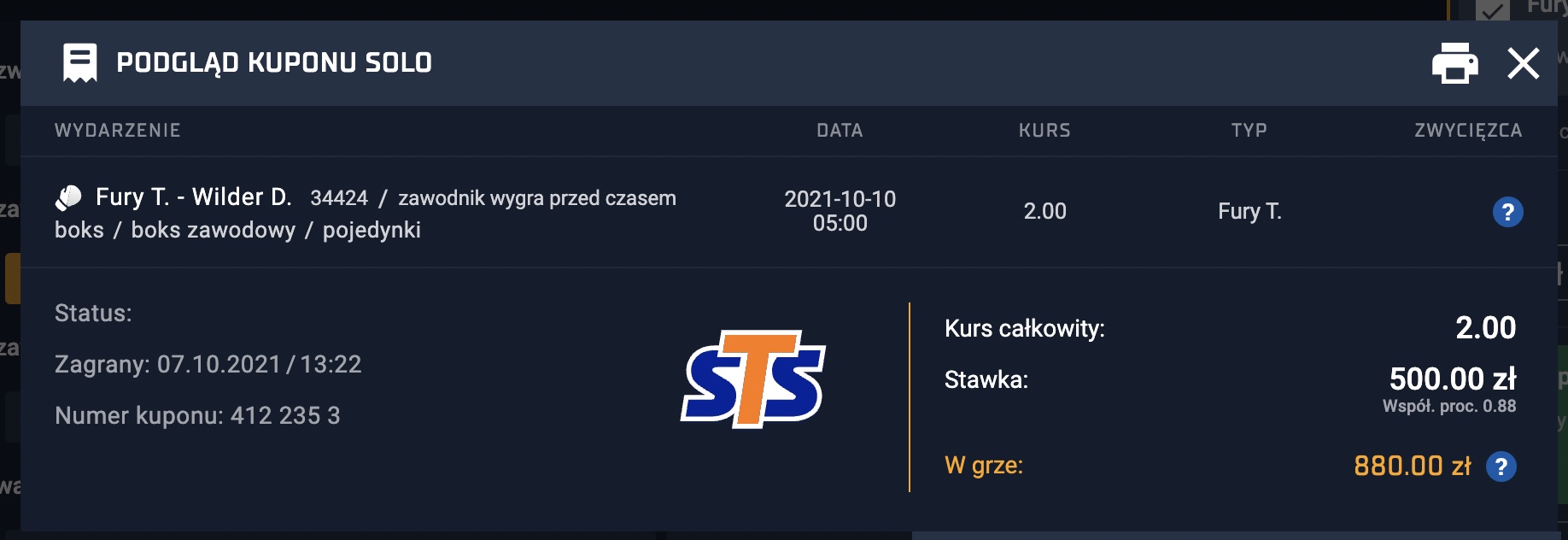Click the 500.00 zł stake amount

1453,379
